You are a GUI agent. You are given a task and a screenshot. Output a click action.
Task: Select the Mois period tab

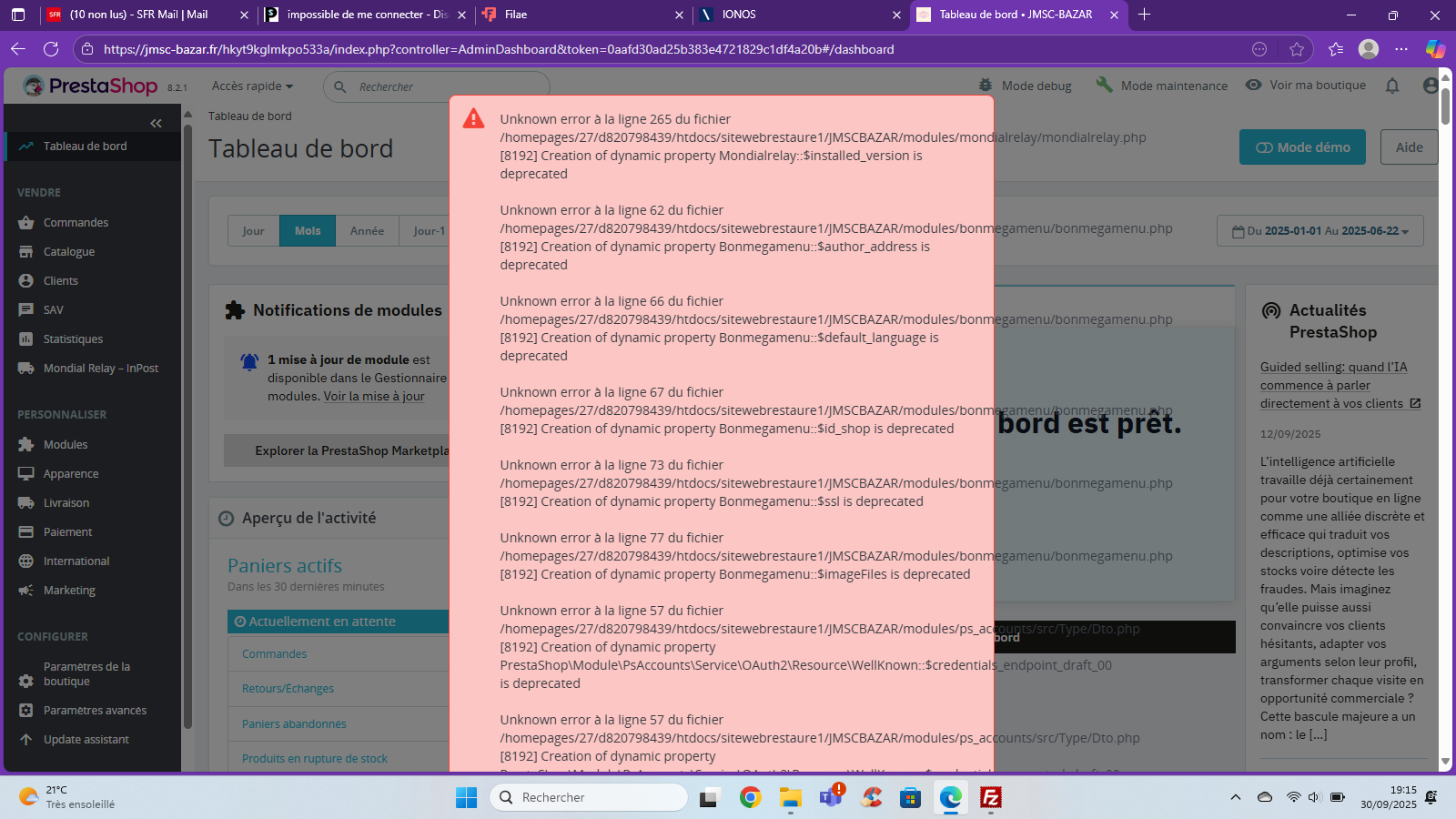point(308,231)
